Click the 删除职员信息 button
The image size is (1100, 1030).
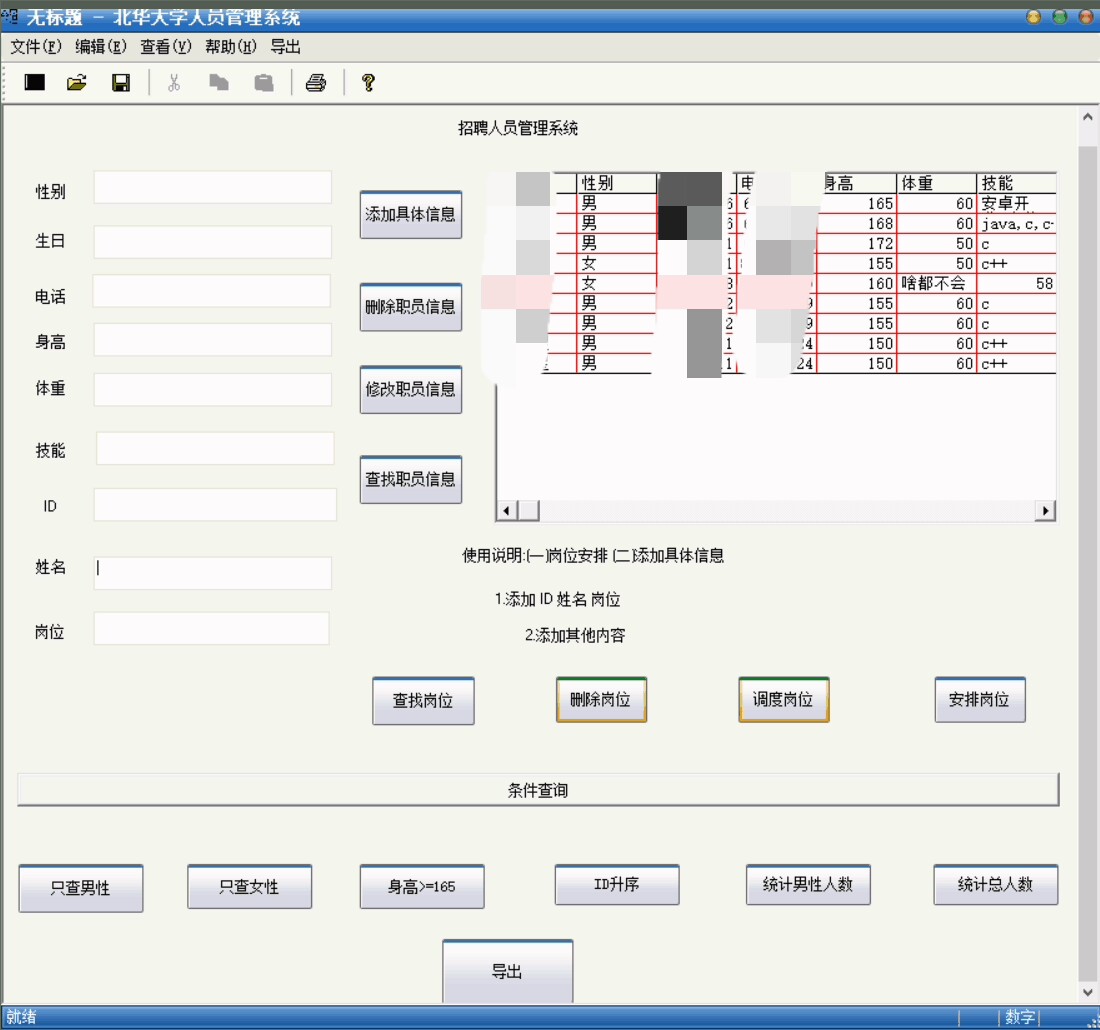410,307
